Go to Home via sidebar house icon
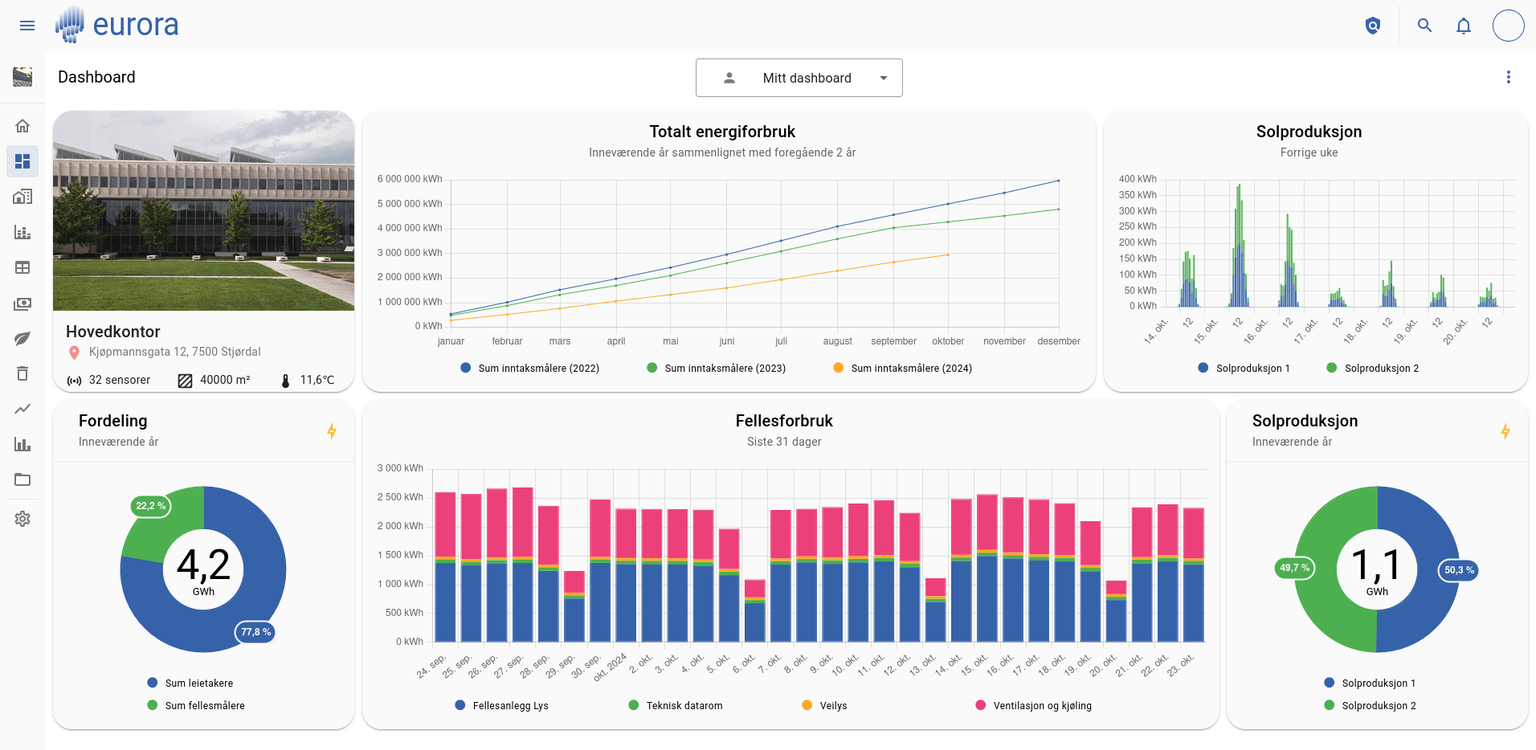 (22, 126)
